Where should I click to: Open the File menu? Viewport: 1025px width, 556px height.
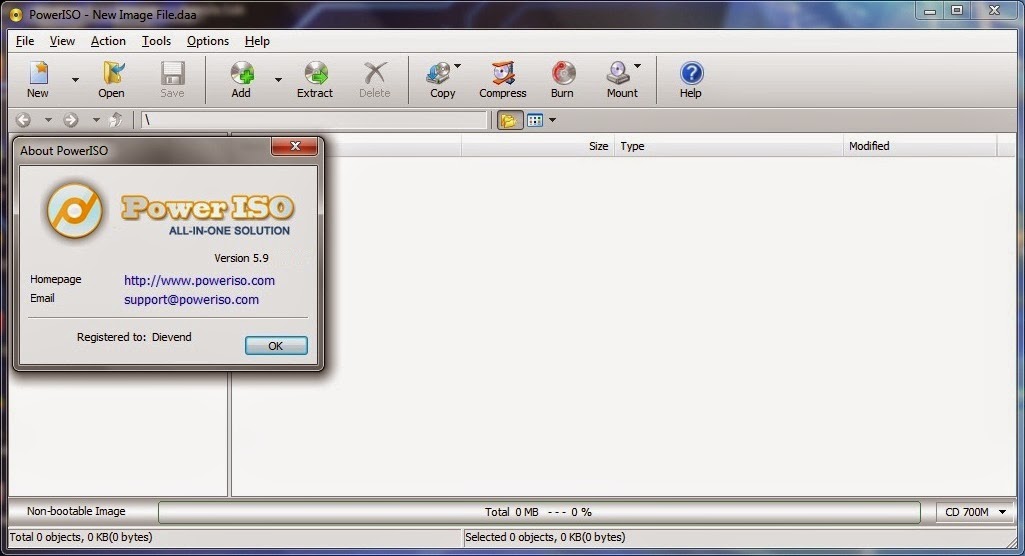(25, 41)
